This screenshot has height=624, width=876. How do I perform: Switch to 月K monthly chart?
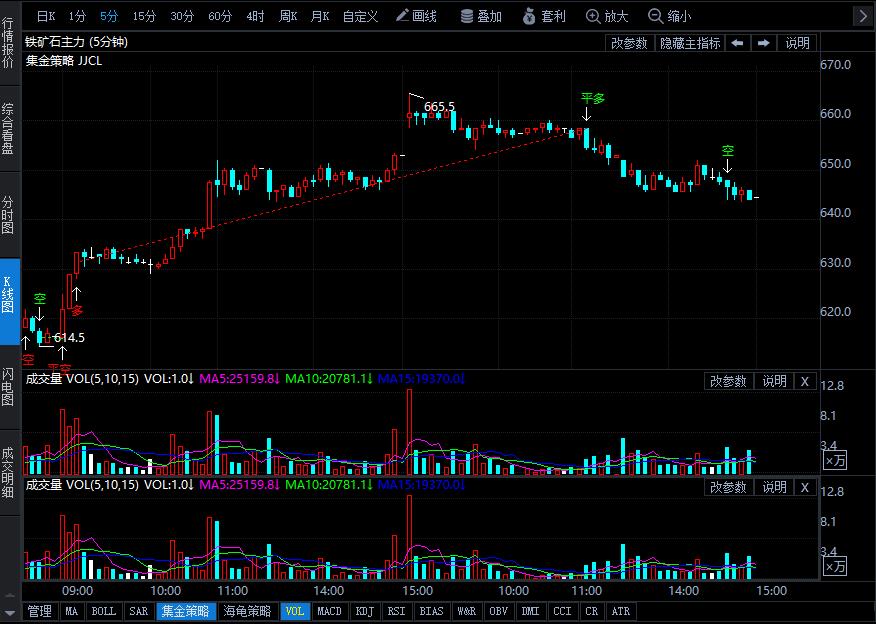(x=320, y=16)
